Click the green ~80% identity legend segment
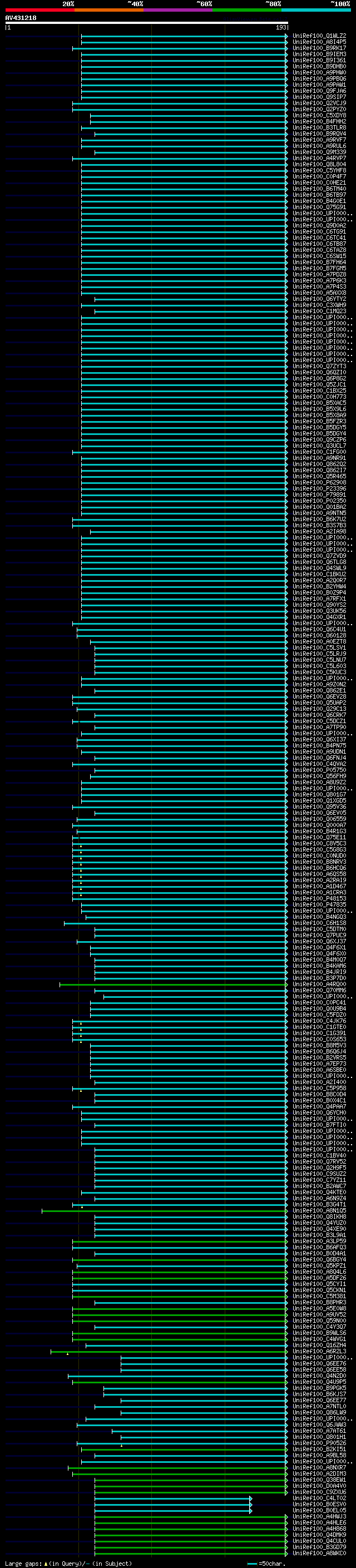Viewport: 356px width, 1568px height. point(246,10)
